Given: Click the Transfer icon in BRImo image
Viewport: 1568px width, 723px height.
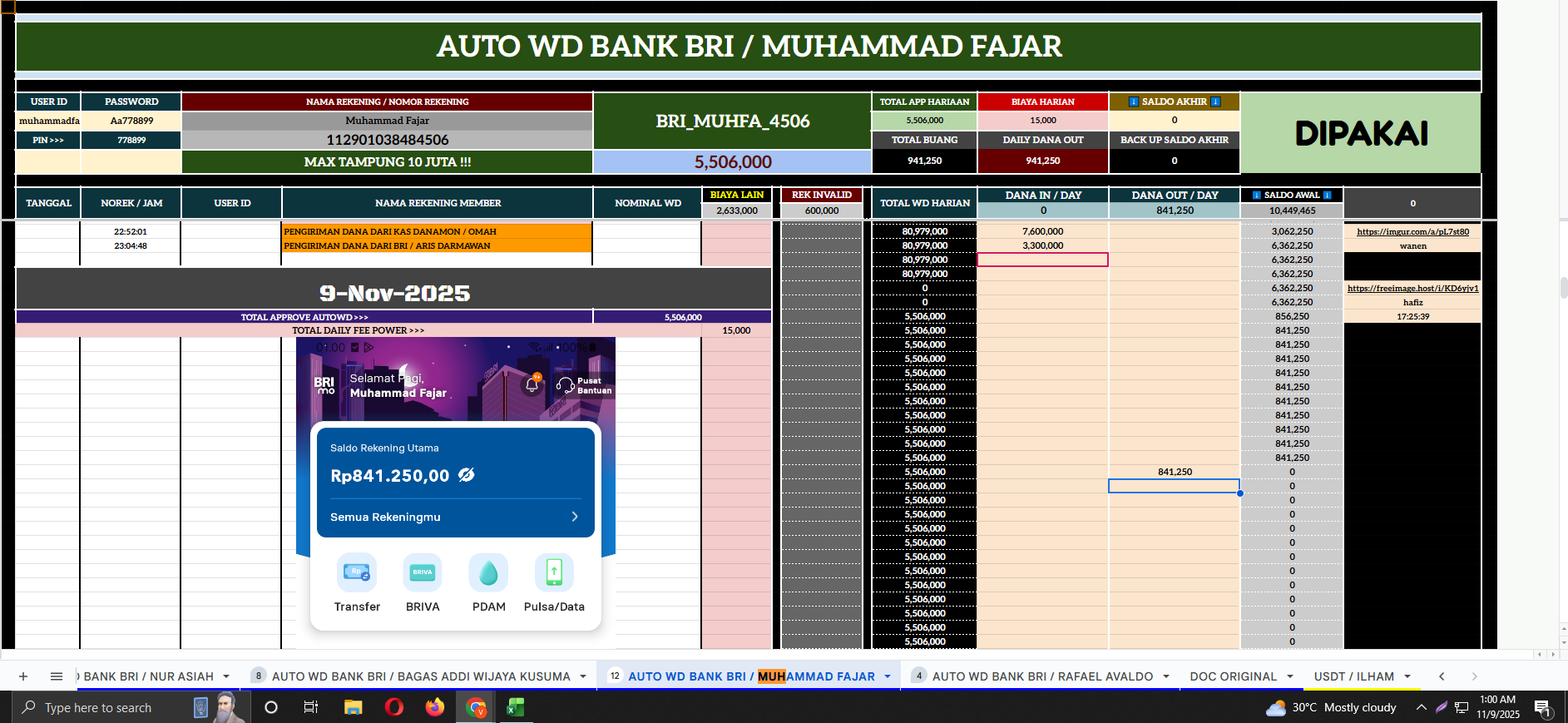Looking at the screenshot, I should (357, 572).
